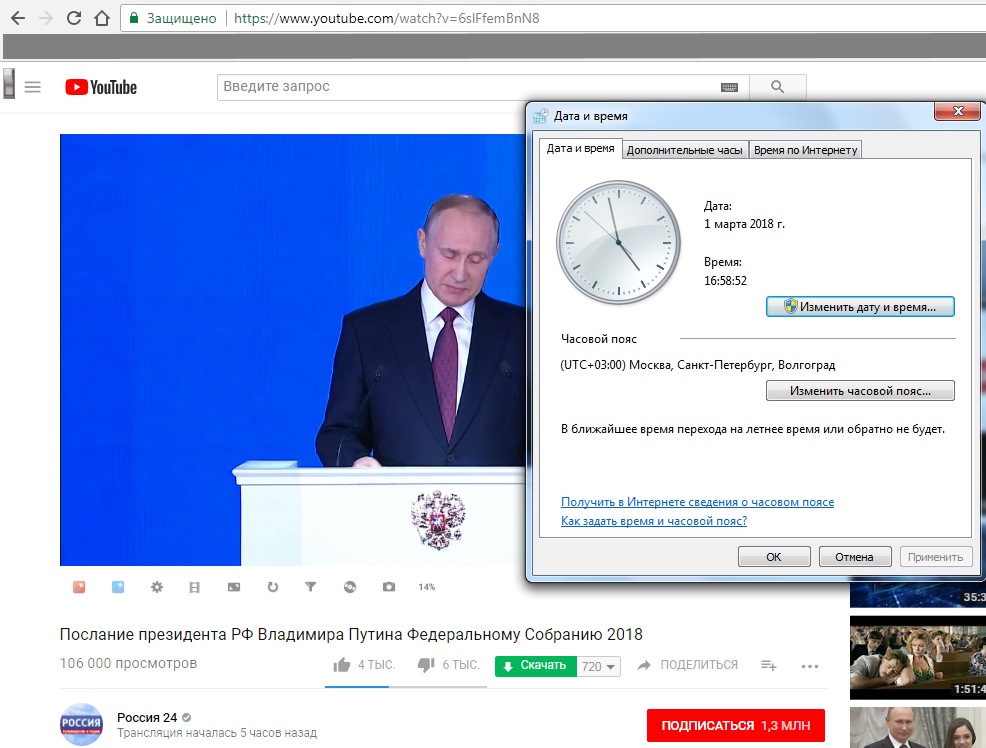
Task: Click Изменить дату и время button
Action: point(860,307)
